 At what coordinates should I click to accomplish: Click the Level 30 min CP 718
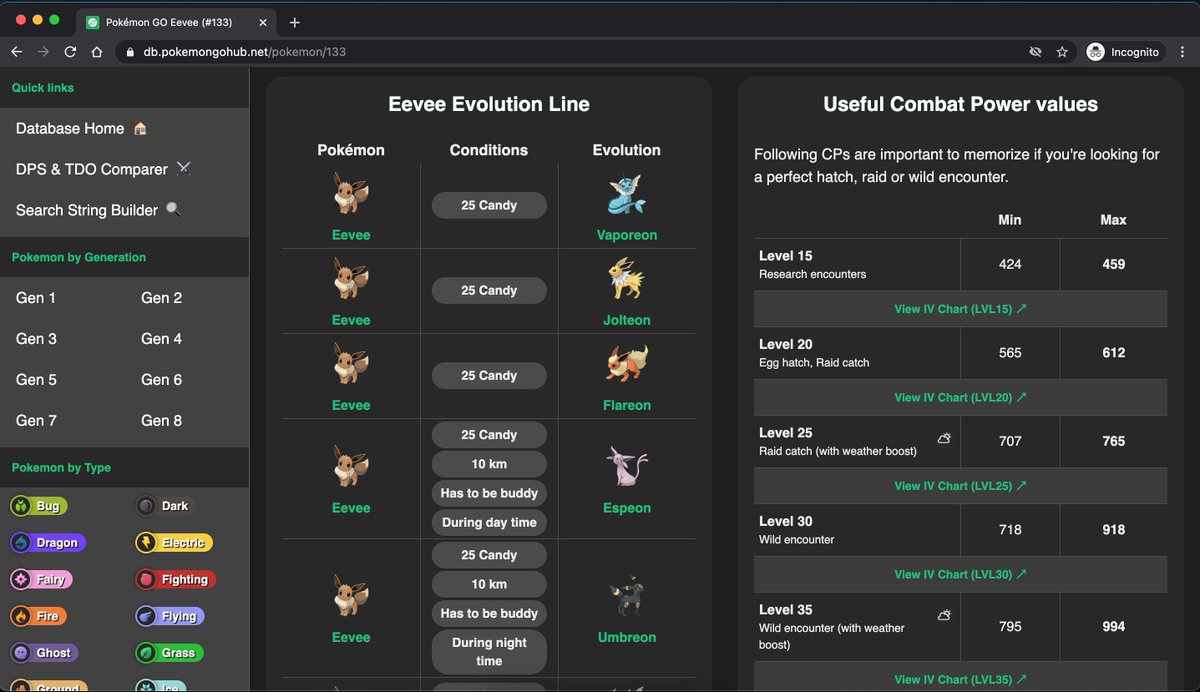tap(1010, 529)
